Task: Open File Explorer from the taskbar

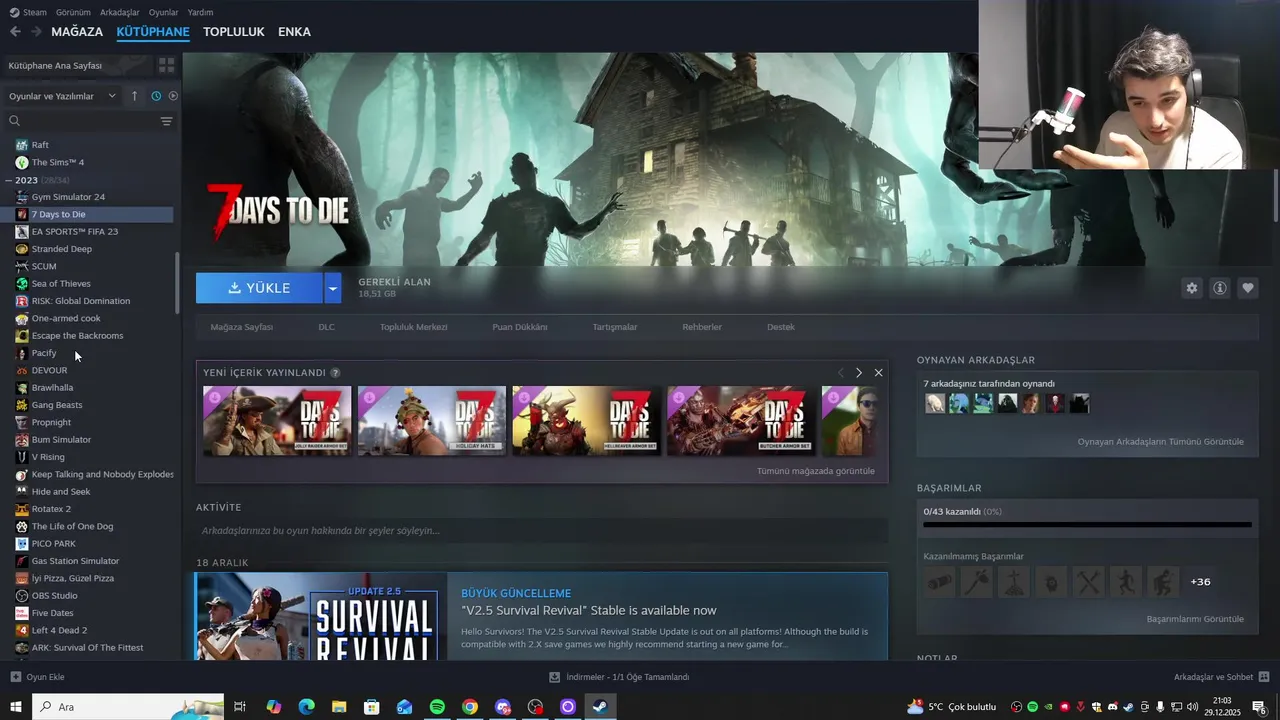Action: pos(339,707)
